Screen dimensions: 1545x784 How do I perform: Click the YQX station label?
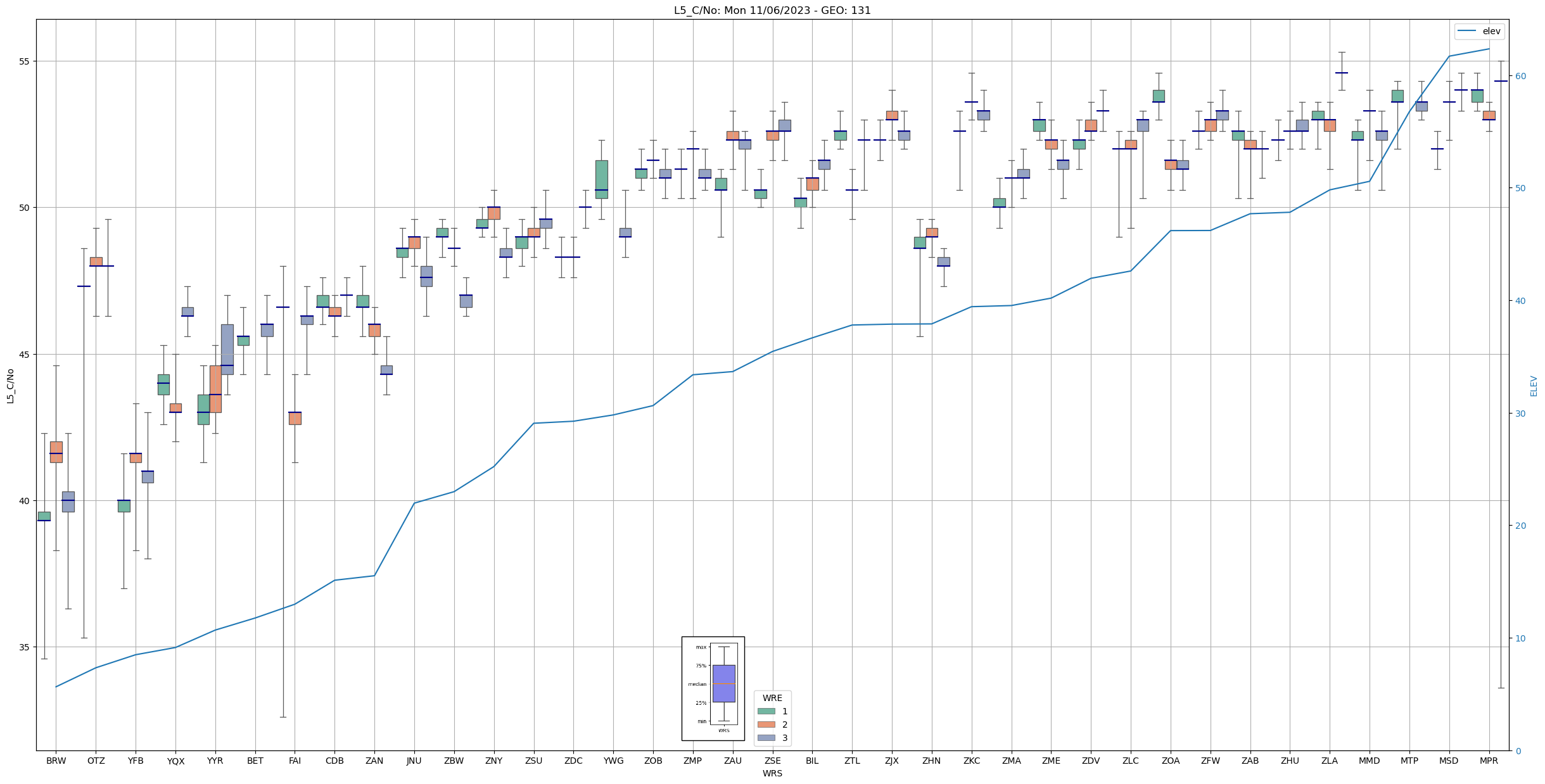[175, 761]
